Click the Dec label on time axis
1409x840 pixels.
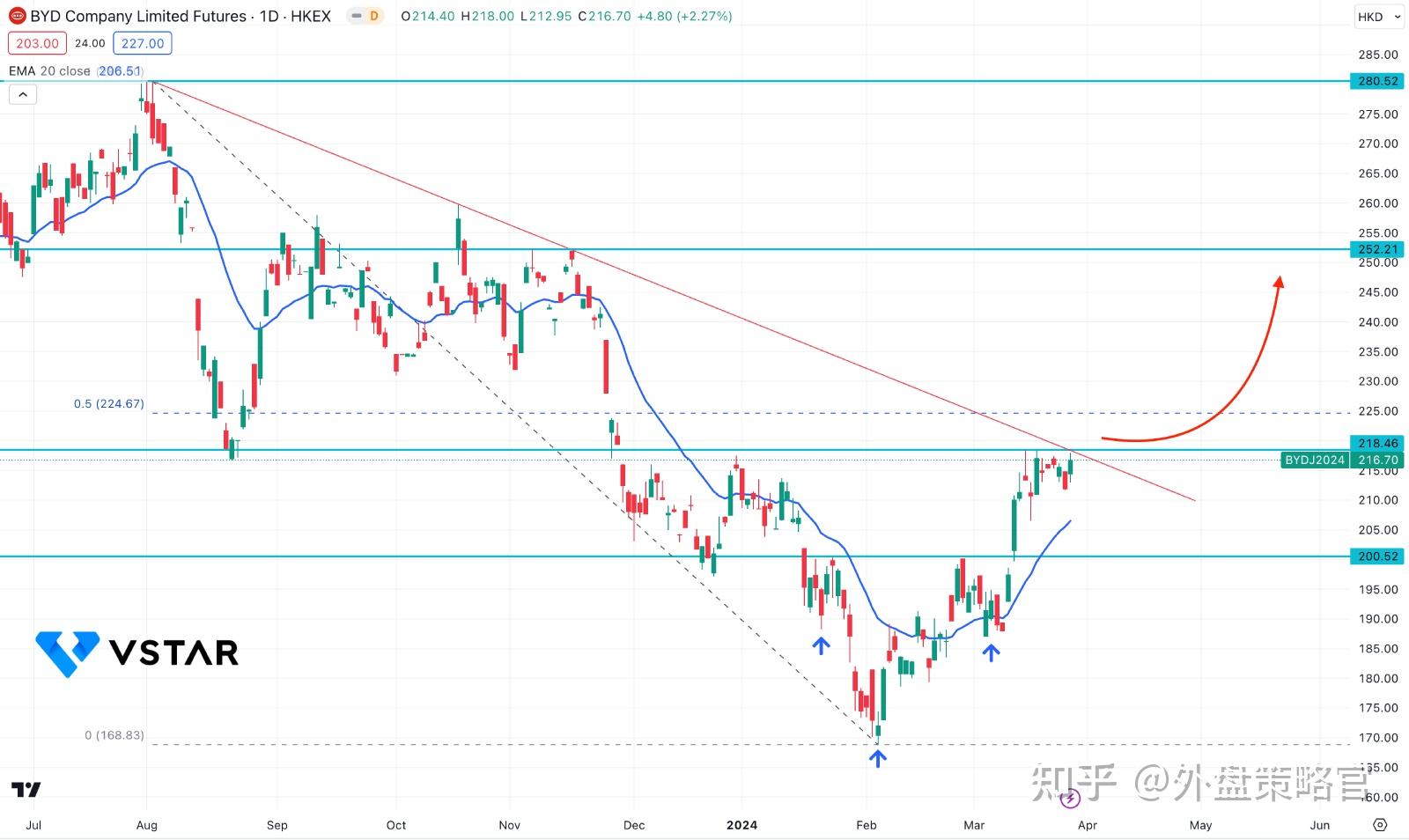pos(634,825)
